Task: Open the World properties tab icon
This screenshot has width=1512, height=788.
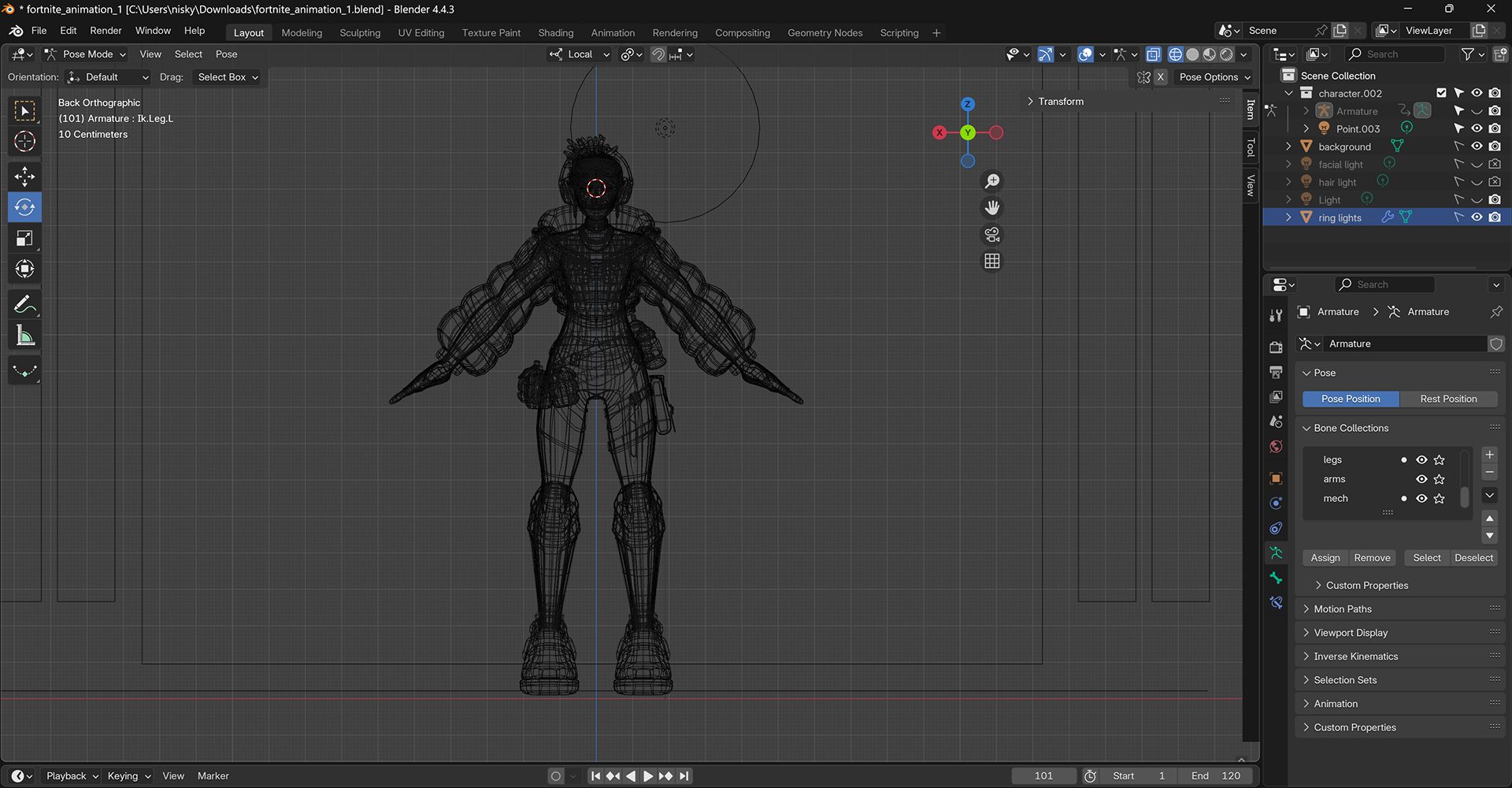Action: click(x=1276, y=447)
